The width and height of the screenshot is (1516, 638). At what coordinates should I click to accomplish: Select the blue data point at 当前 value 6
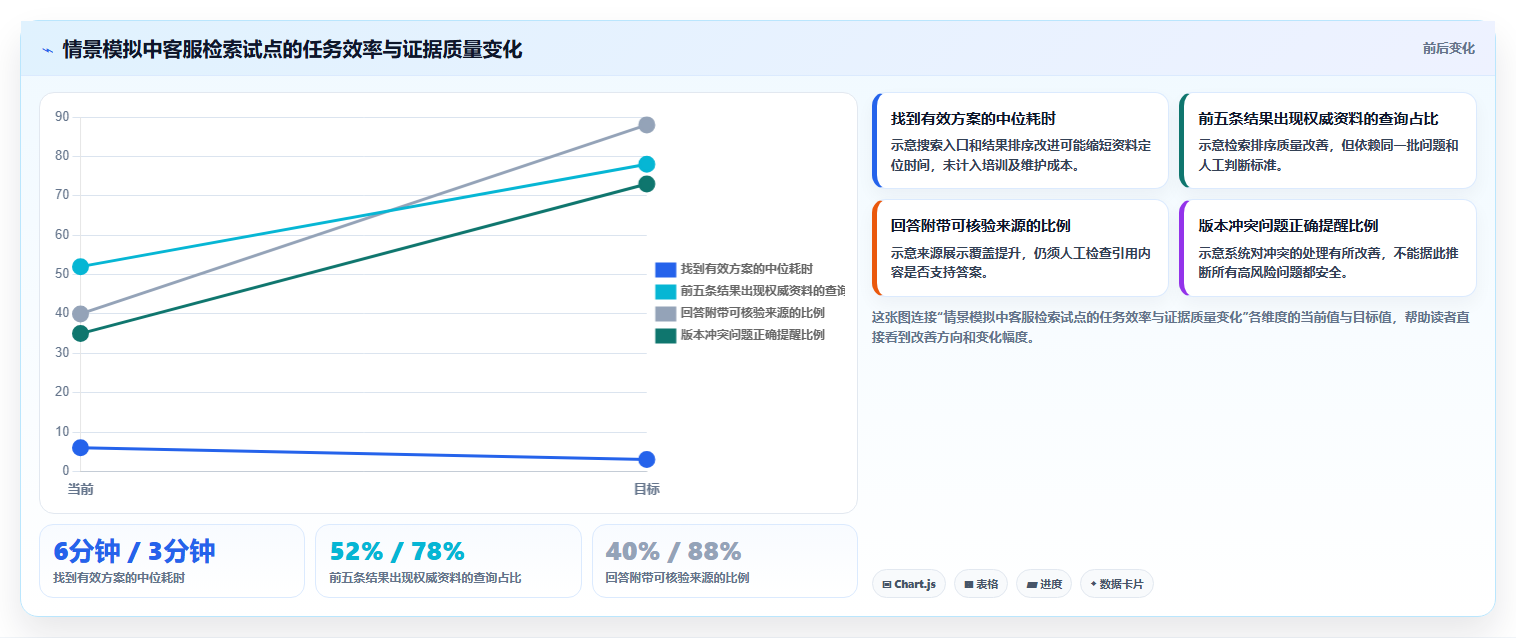click(81, 447)
